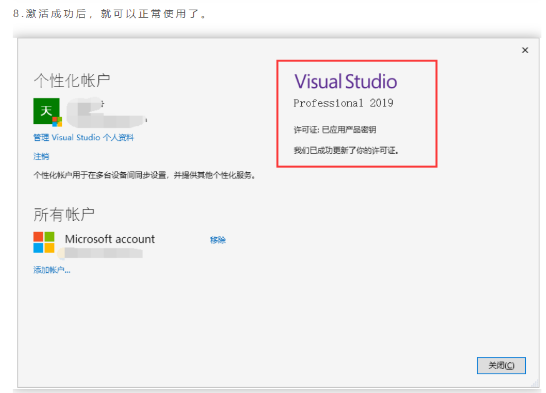Image resolution: width=546 pixels, height=393 pixels.
Task: Click the blurred email under Microsoft account
Action: [x=100, y=253]
